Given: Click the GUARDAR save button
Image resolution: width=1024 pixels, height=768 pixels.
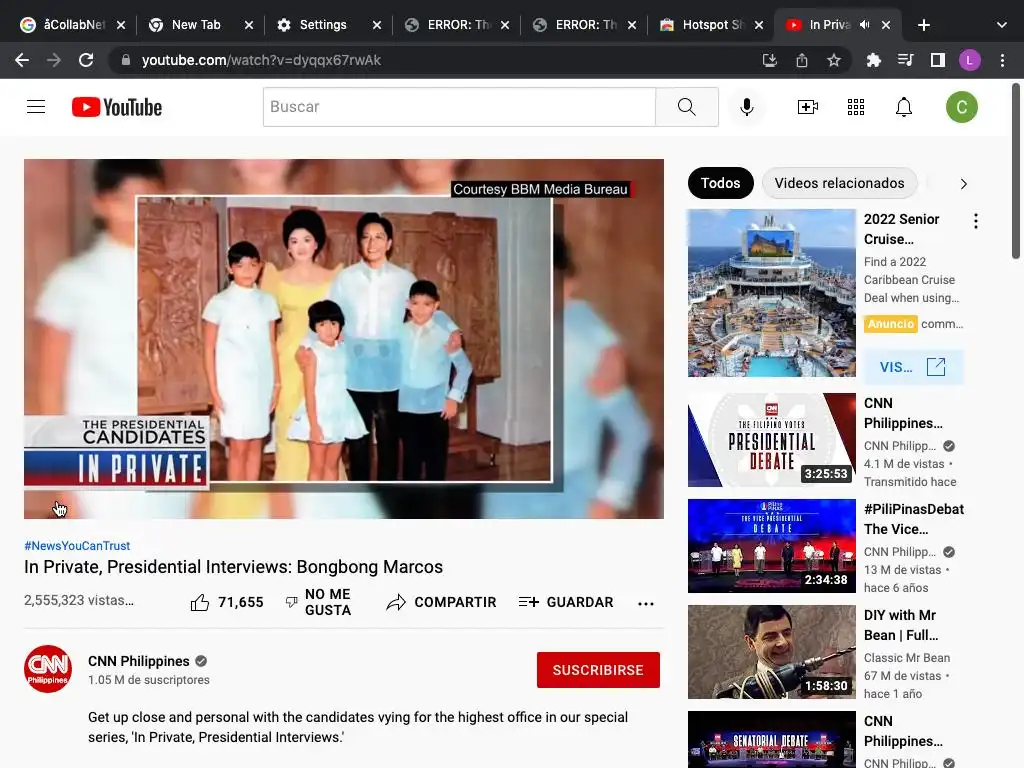Looking at the screenshot, I should tap(566, 602).
